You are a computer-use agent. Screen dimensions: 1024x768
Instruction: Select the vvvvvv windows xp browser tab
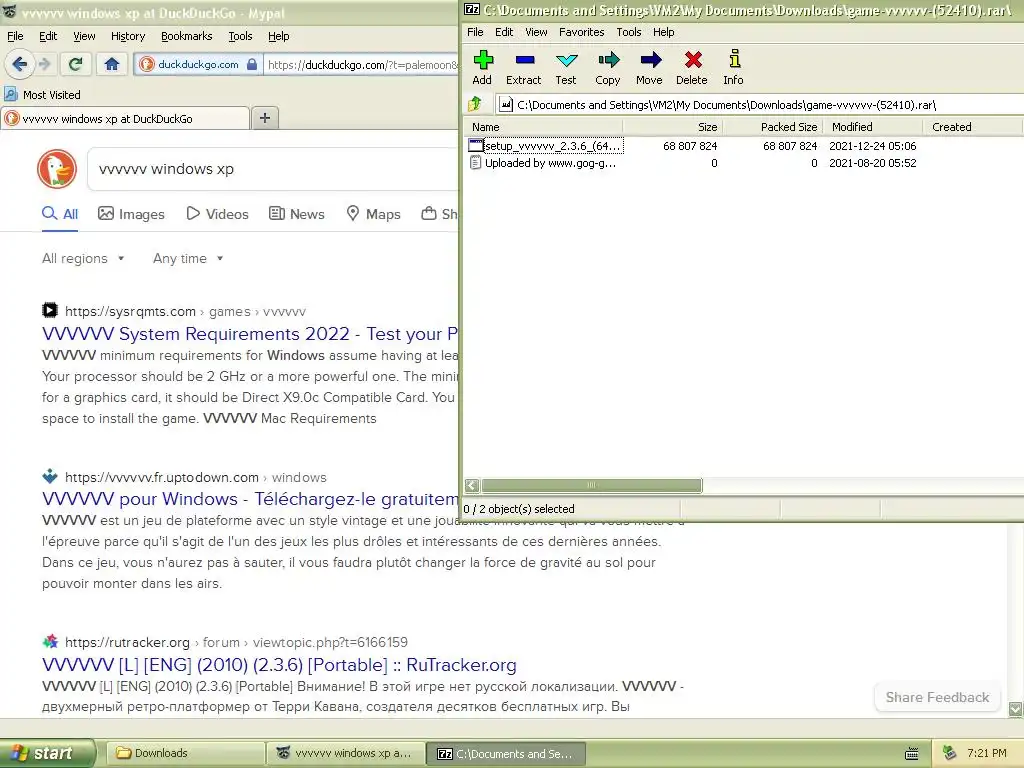point(125,119)
